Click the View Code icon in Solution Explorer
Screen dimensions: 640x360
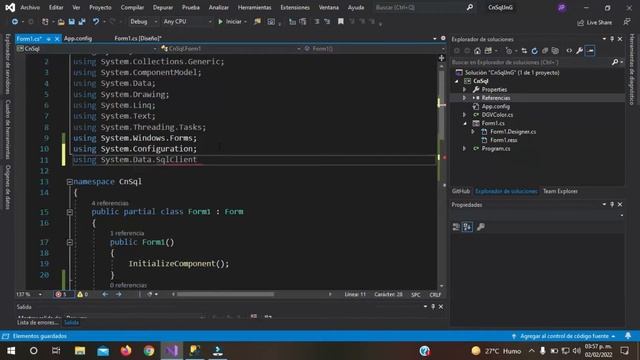569,51
